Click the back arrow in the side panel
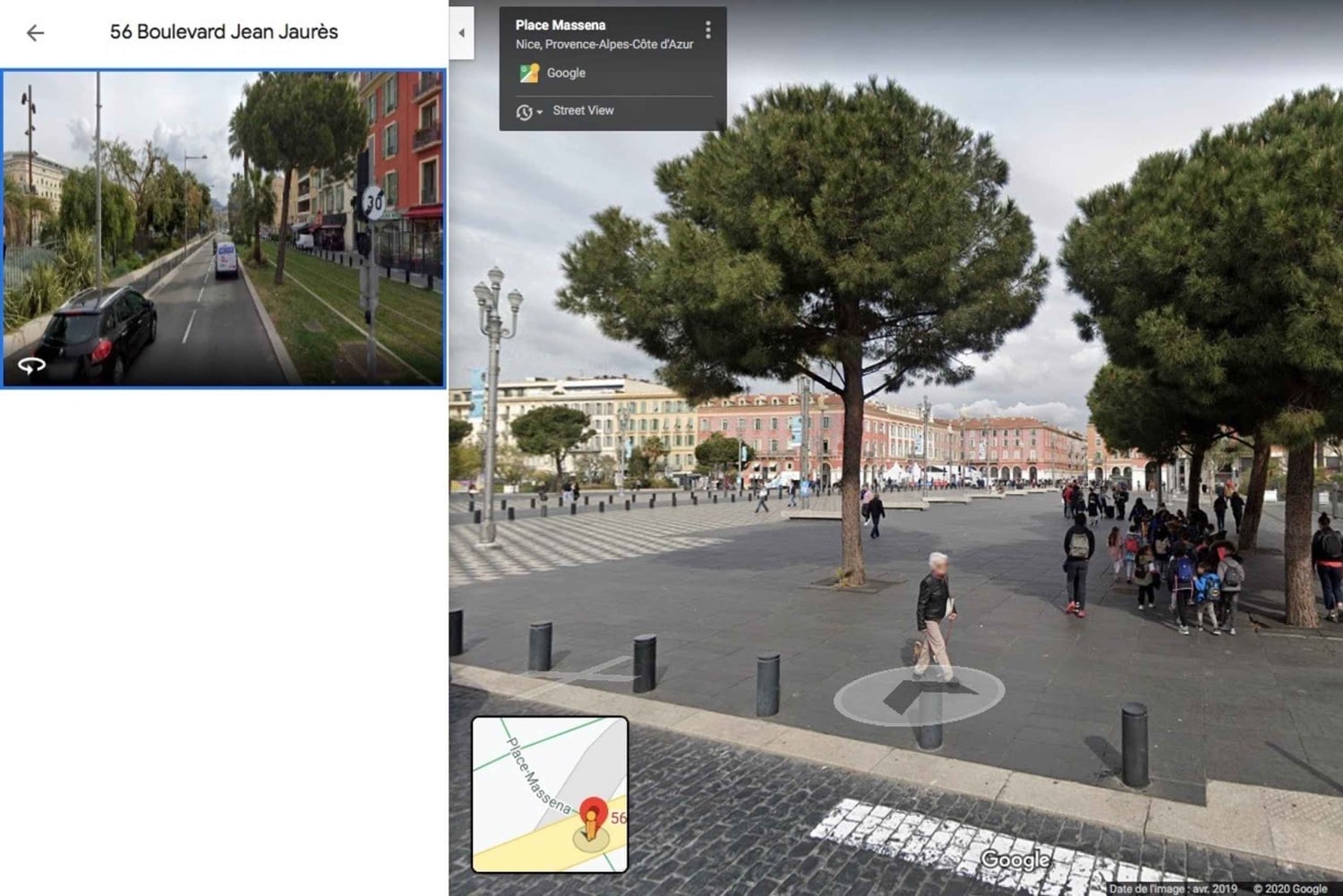 (x=35, y=33)
